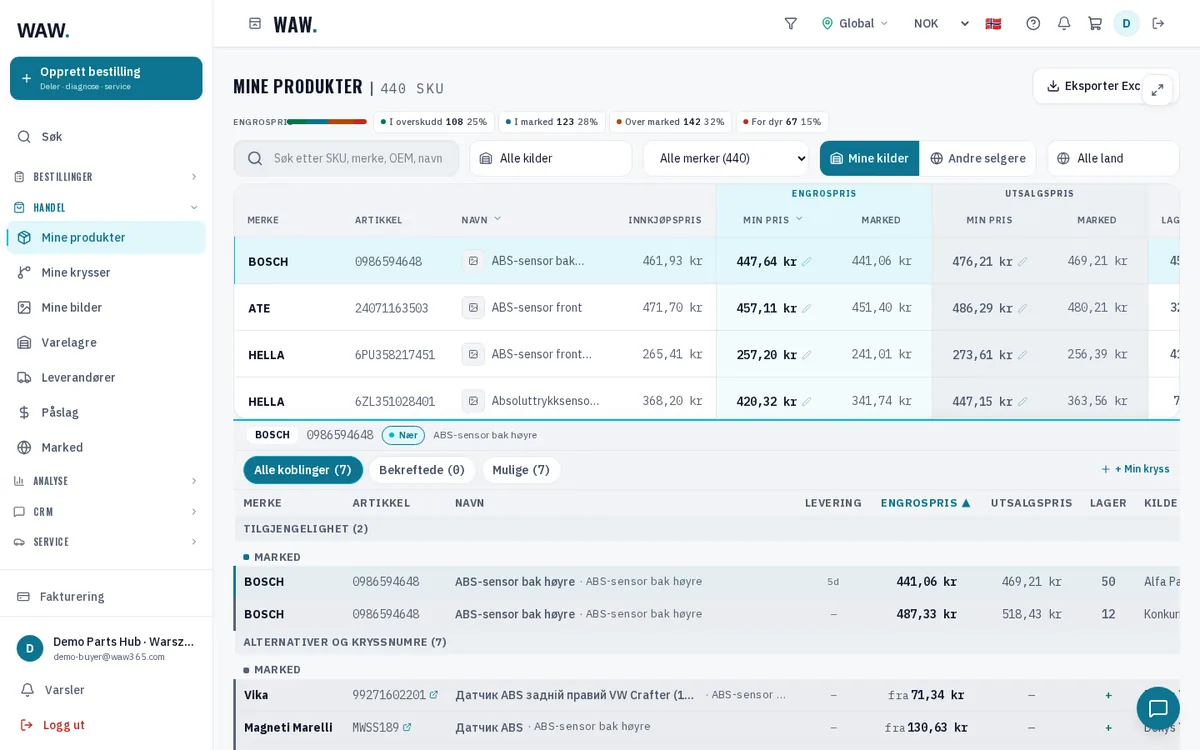Sort by Min pris wholesale column header
The height and width of the screenshot is (750, 1200).
pos(773,220)
